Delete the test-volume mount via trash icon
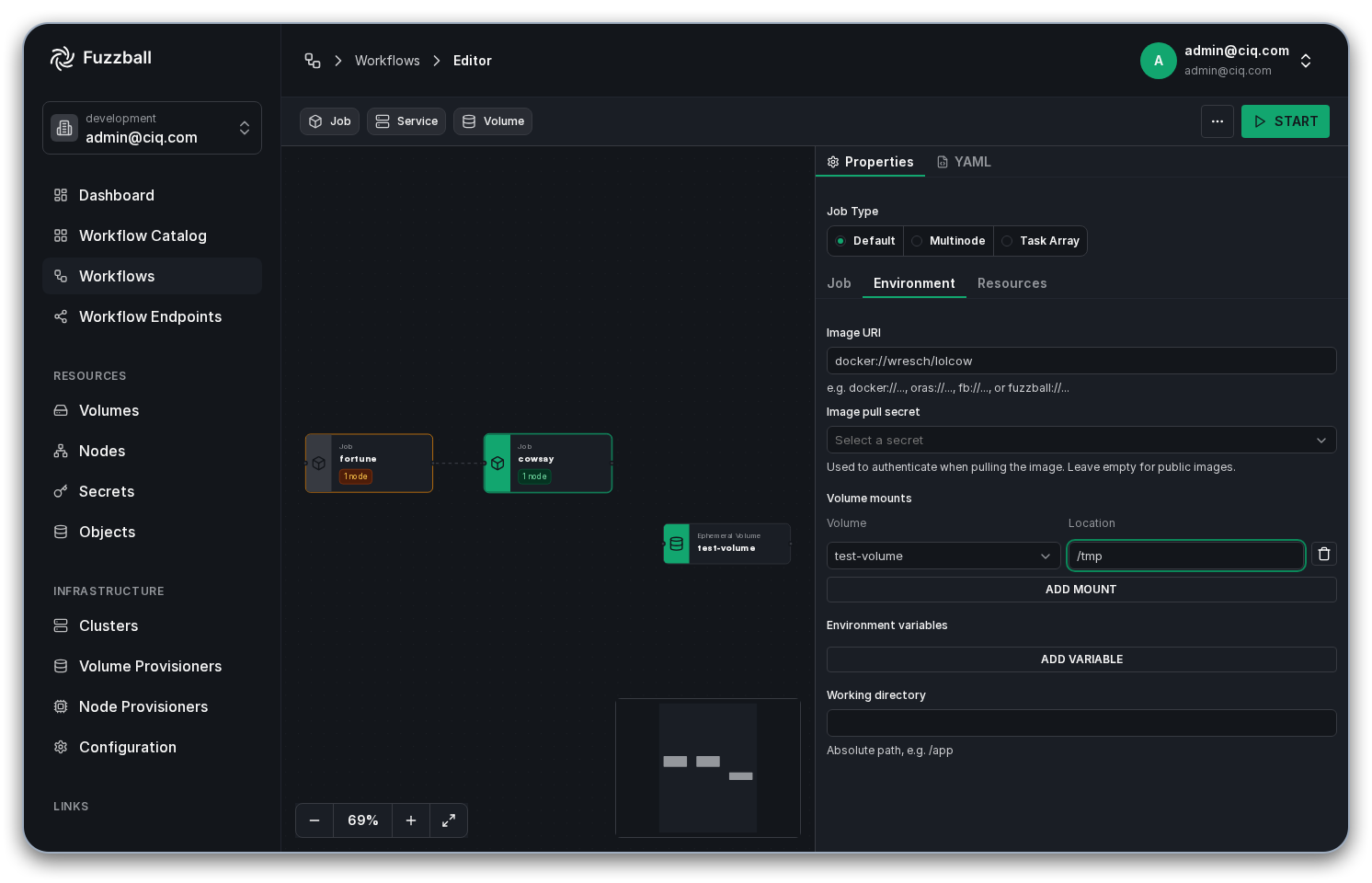This screenshot has width=1372, height=883. [1324, 554]
